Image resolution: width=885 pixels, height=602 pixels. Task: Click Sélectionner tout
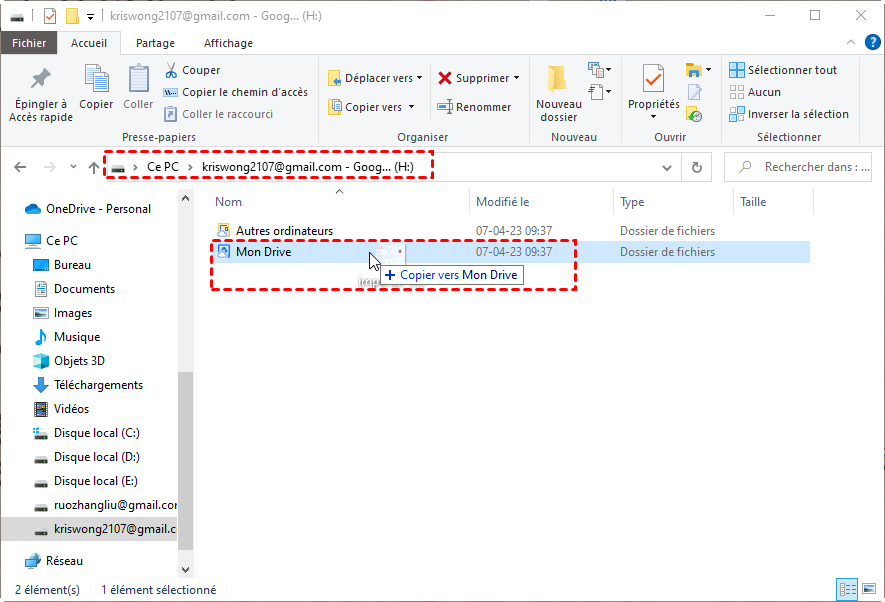coord(783,70)
